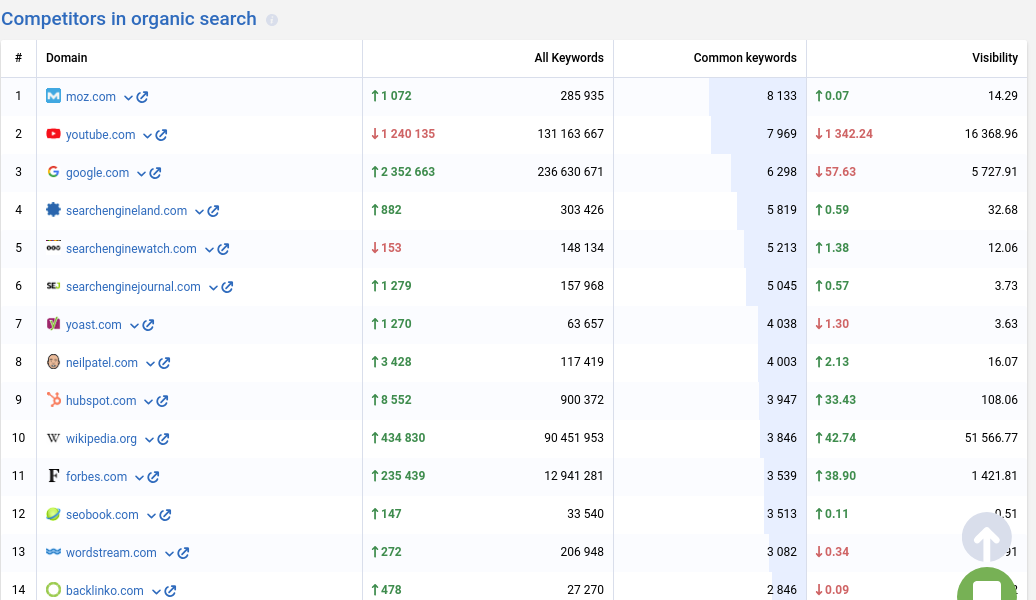Click the YouTube favicon in row 2
This screenshot has width=1036, height=600.
click(54, 134)
